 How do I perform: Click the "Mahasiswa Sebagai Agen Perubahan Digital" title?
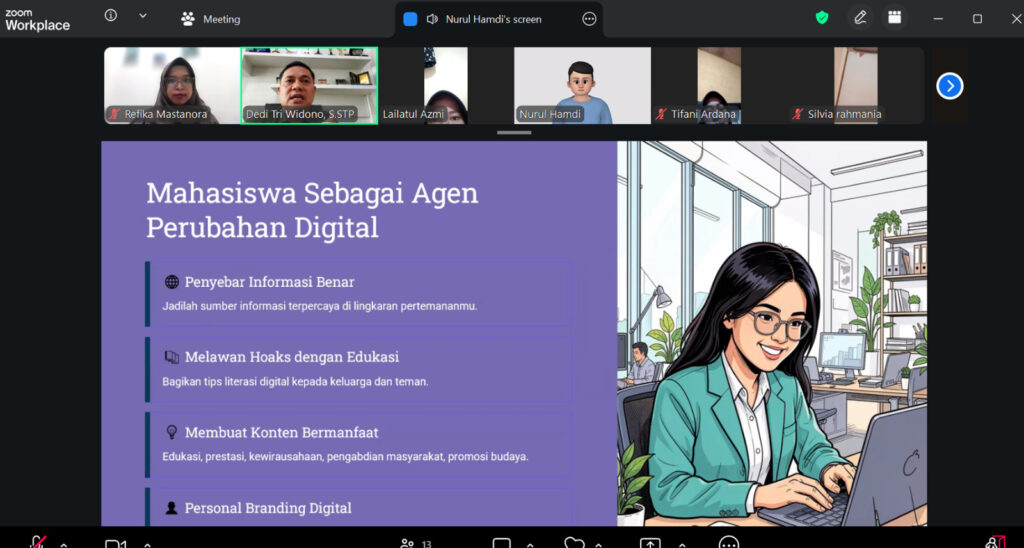tap(312, 210)
